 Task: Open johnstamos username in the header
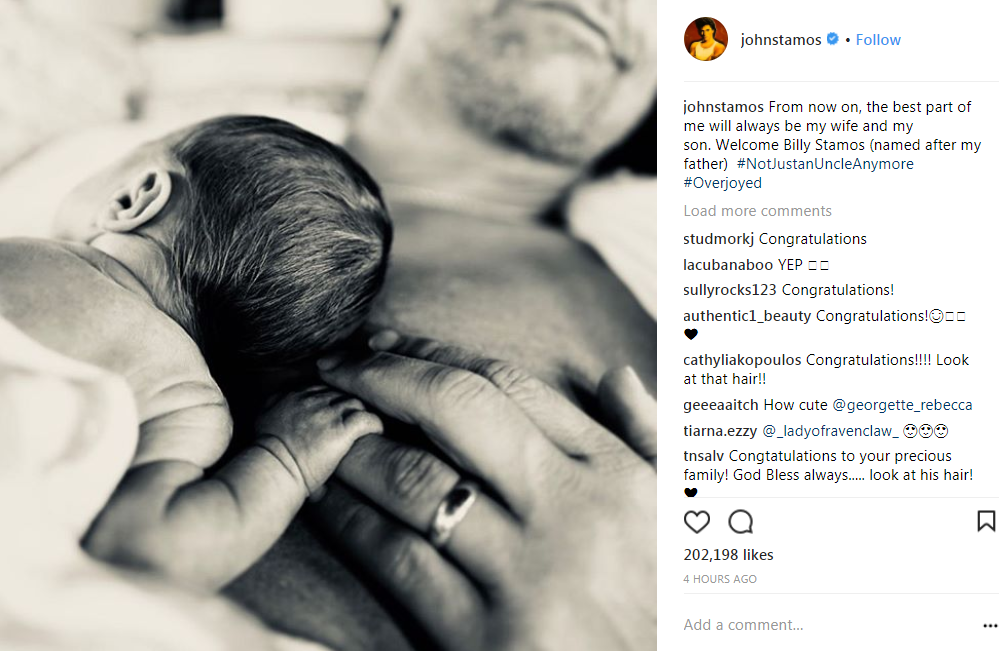pos(781,40)
